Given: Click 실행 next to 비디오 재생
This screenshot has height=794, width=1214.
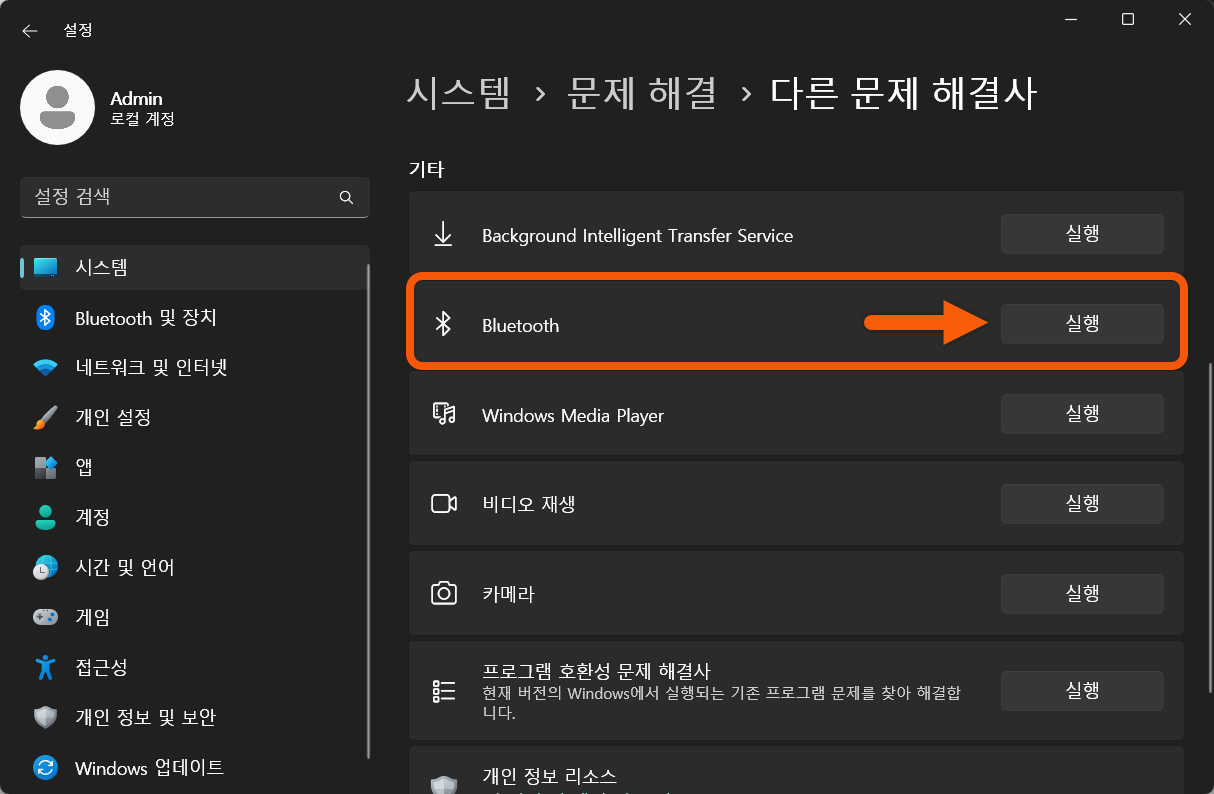Looking at the screenshot, I should point(1082,504).
